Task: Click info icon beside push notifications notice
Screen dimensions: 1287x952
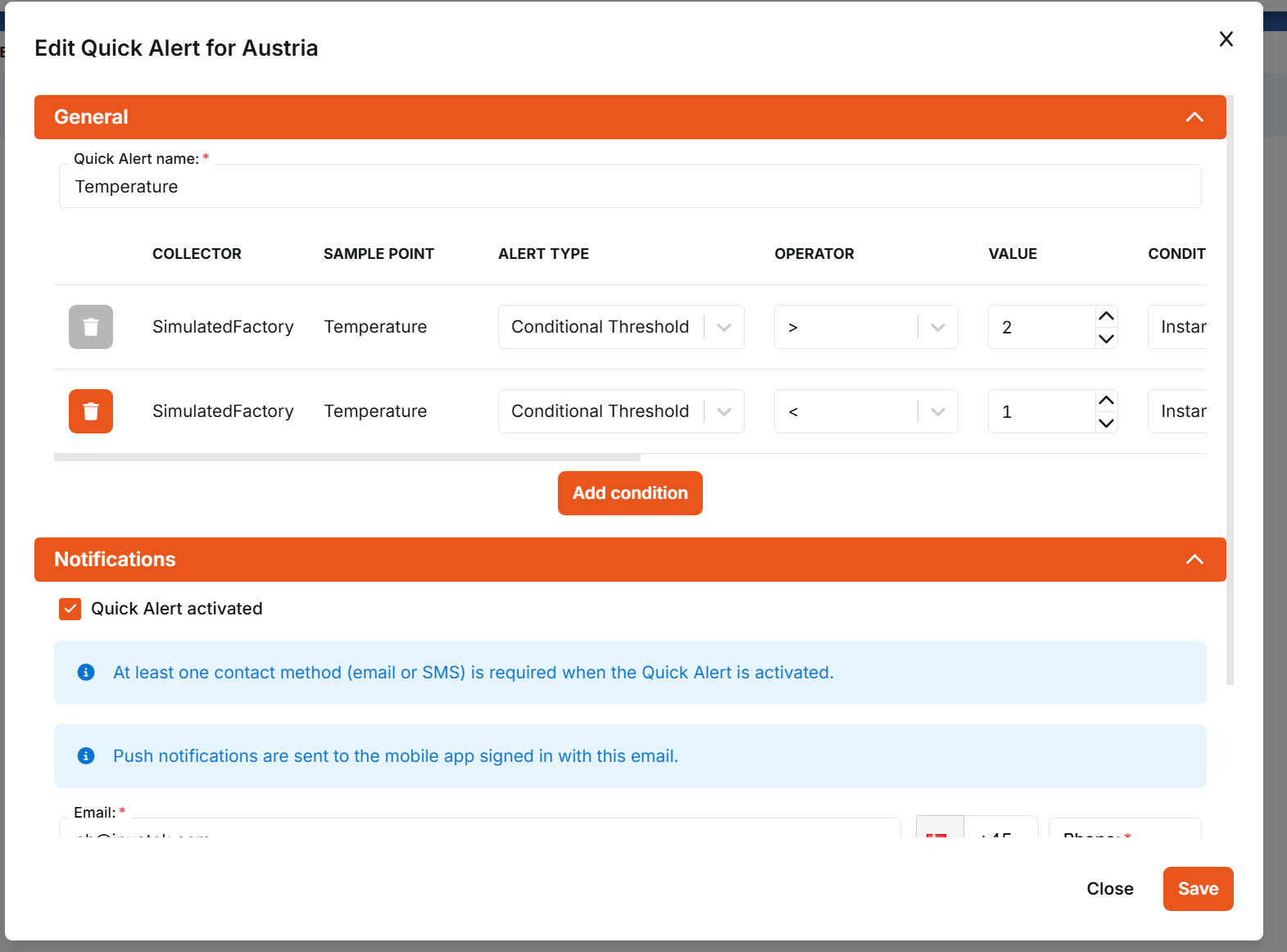Action: tap(86, 756)
